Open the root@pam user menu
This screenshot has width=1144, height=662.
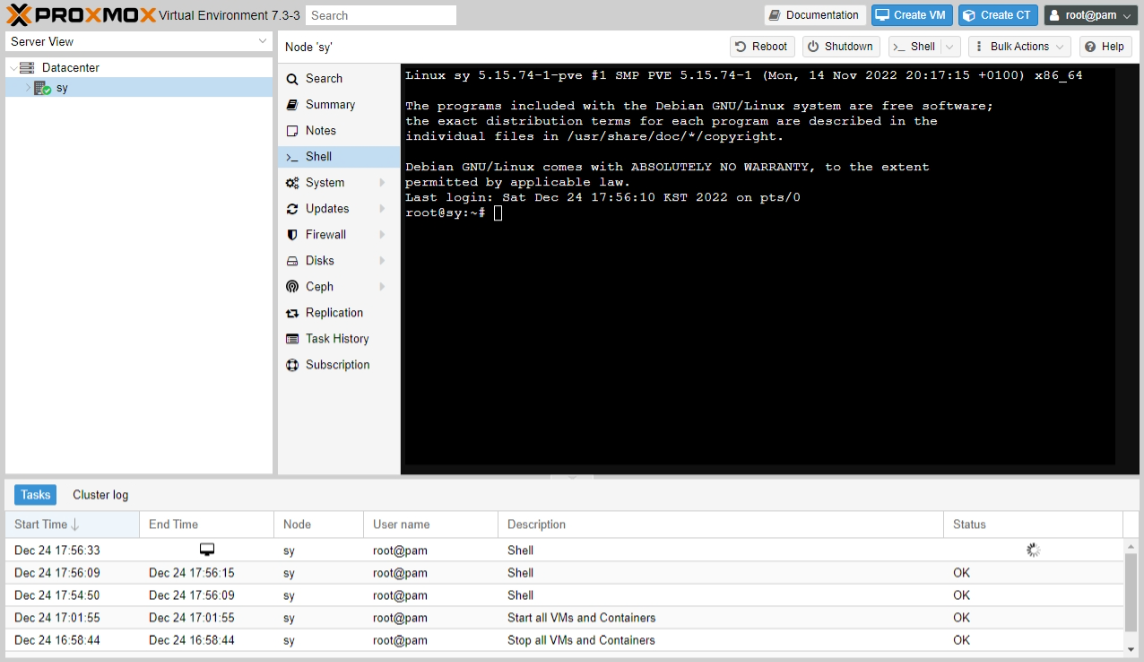point(1090,15)
